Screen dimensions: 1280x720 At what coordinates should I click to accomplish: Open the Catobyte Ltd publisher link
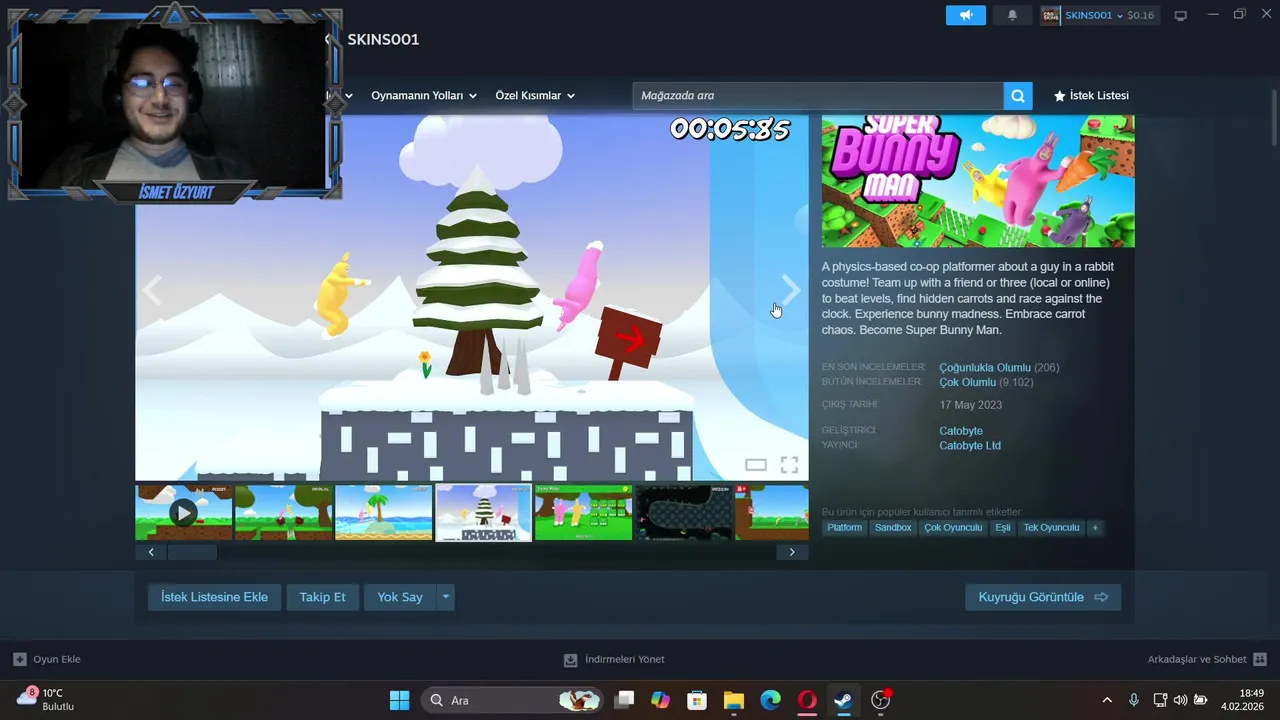[970, 446]
